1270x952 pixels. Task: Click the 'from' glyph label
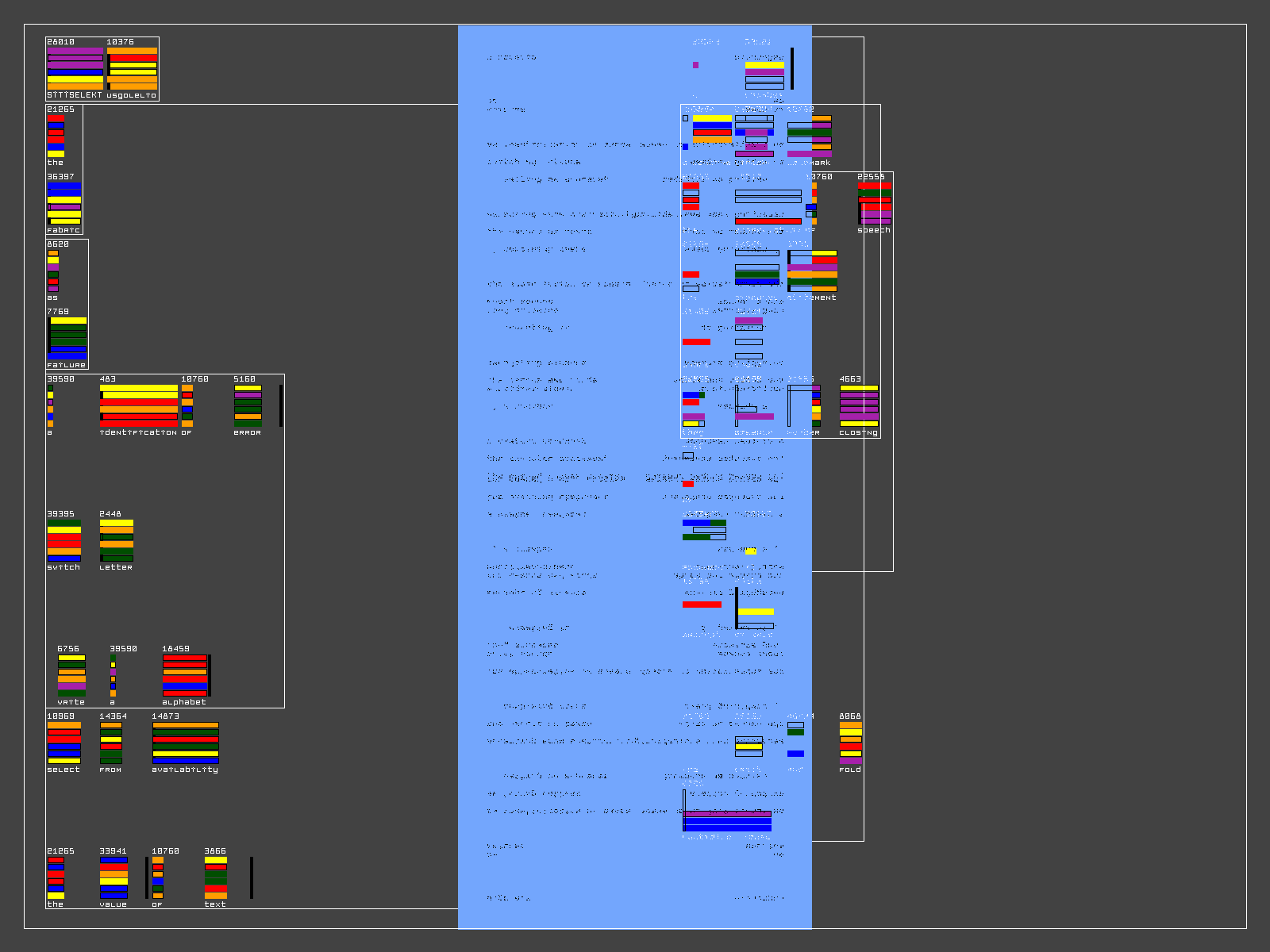[110, 770]
